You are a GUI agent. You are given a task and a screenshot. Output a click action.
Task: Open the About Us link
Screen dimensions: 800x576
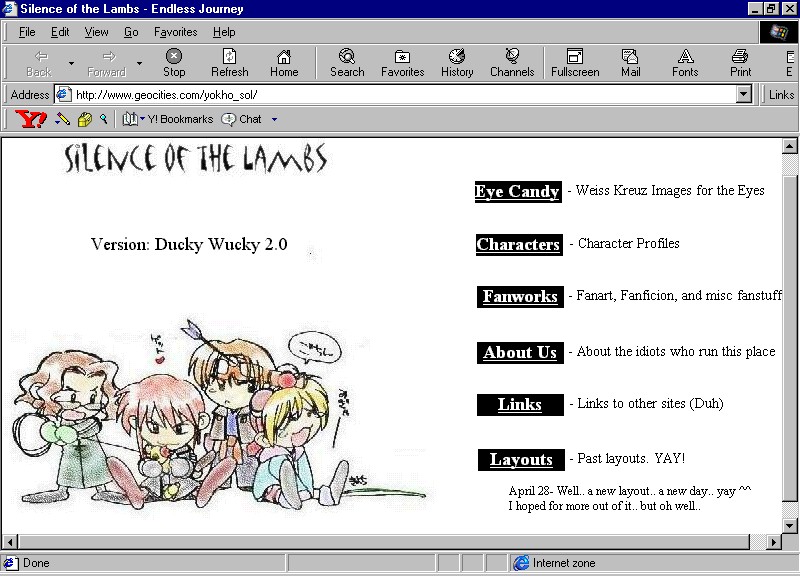click(520, 353)
